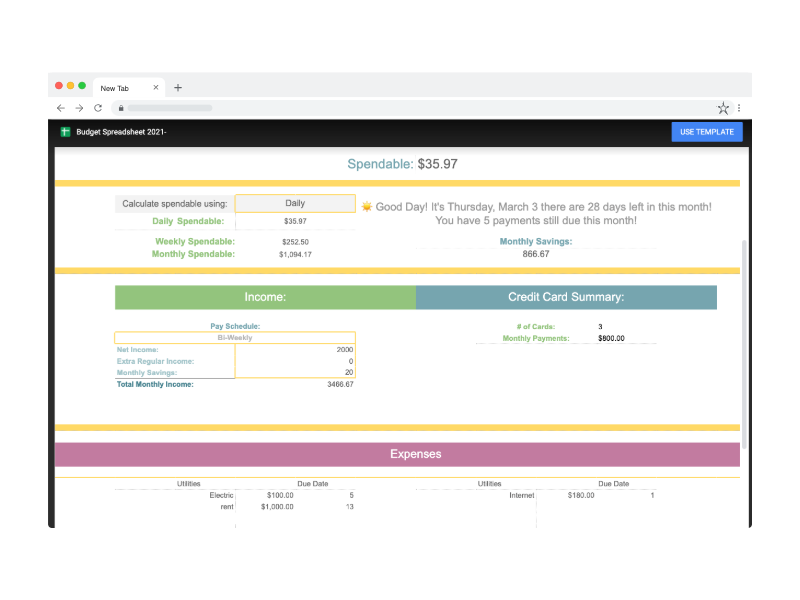Image resolution: width=800 pixels, height=600 pixels.
Task: Click the green Sheets icon
Action: (65, 132)
